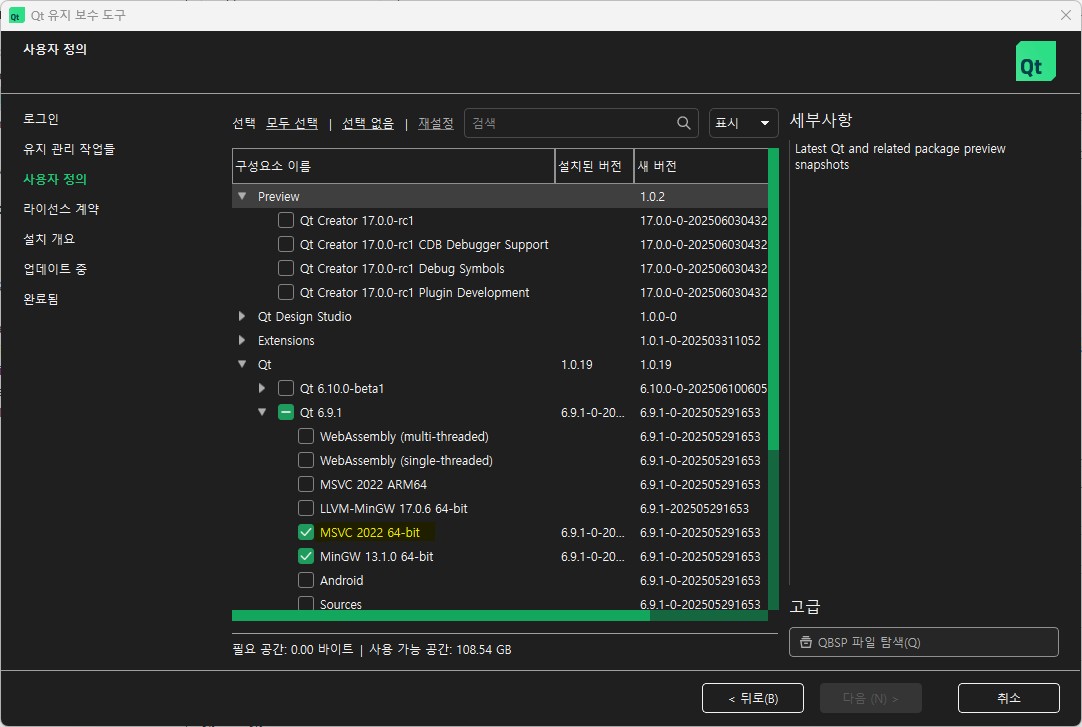The height and width of the screenshot is (727, 1082).
Task: Select the MSVC 2022 64-bit row label
Action: click(370, 532)
